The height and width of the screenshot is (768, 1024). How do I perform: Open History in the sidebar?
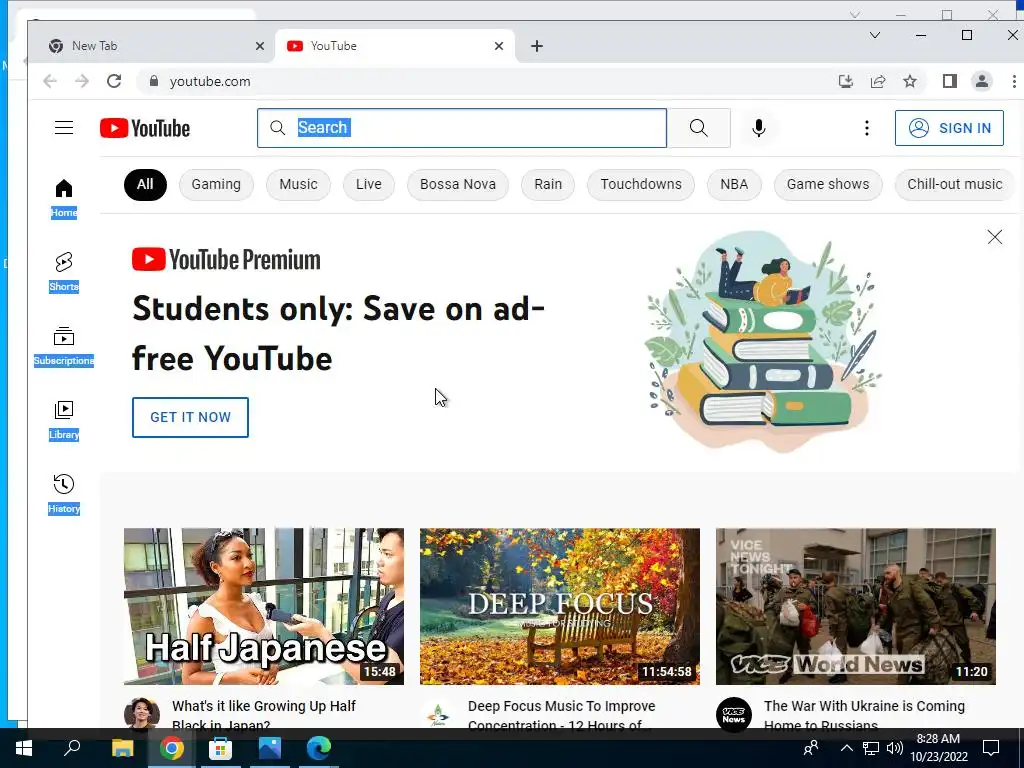[x=63, y=494]
